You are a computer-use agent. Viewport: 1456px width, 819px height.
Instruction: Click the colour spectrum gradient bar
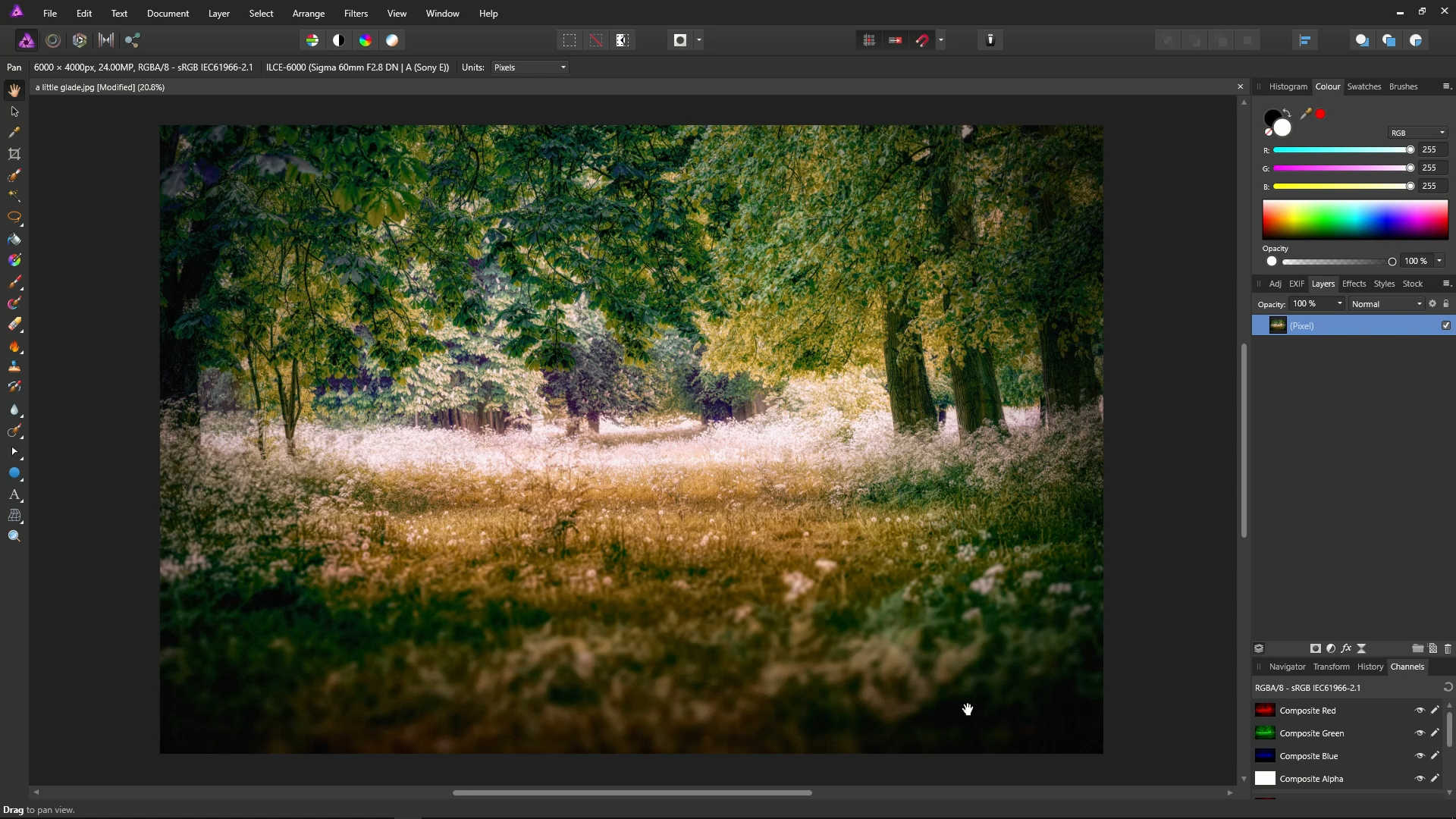click(x=1355, y=220)
